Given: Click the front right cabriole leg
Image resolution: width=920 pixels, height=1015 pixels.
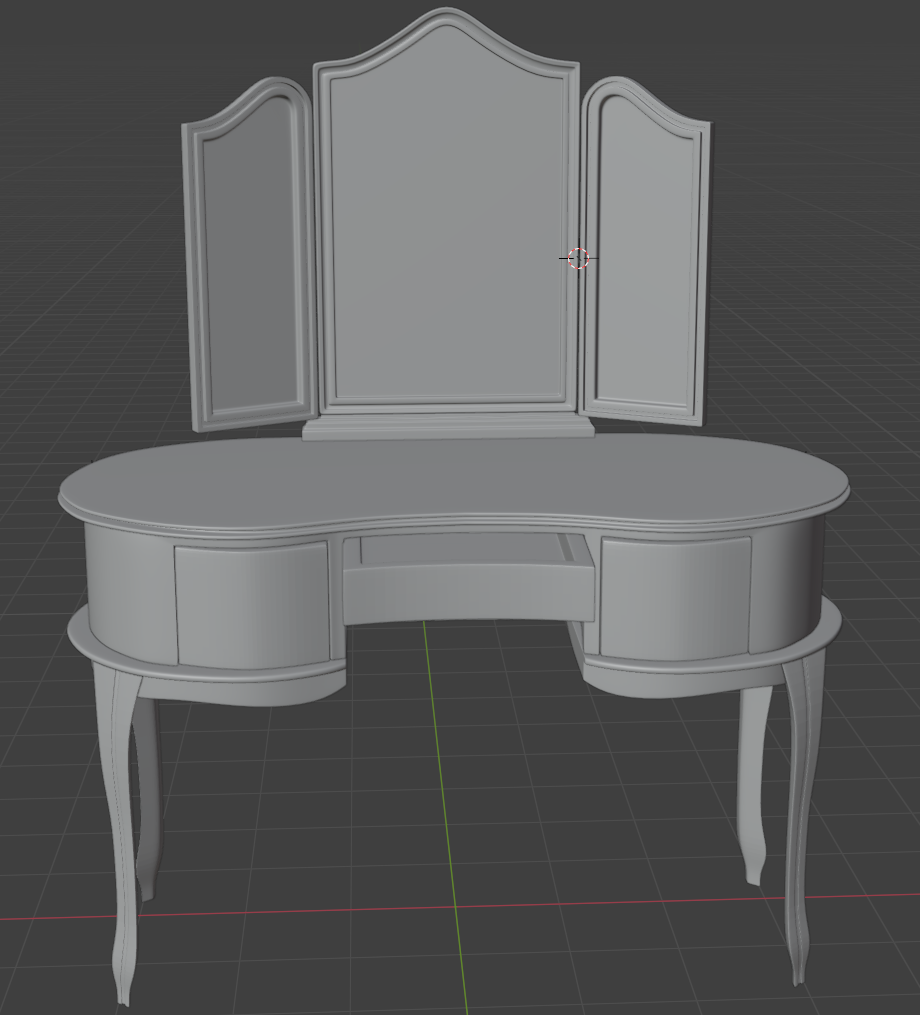Looking at the screenshot, I should (x=803, y=816).
